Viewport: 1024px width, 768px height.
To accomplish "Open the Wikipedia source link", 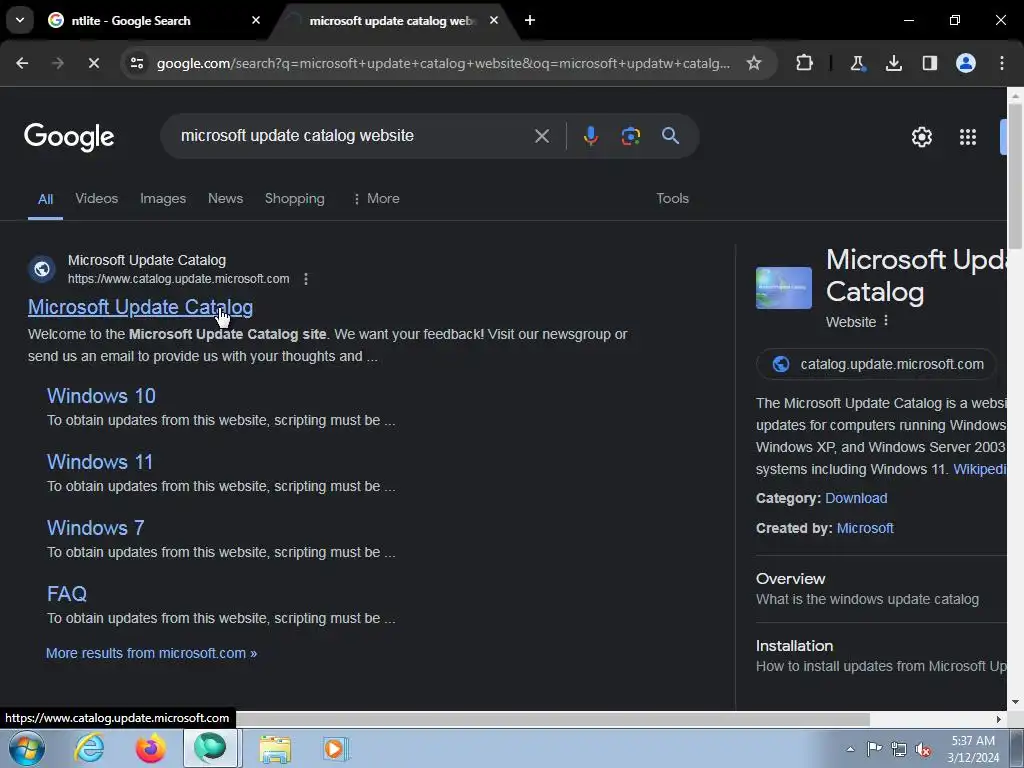I will pos(980,469).
